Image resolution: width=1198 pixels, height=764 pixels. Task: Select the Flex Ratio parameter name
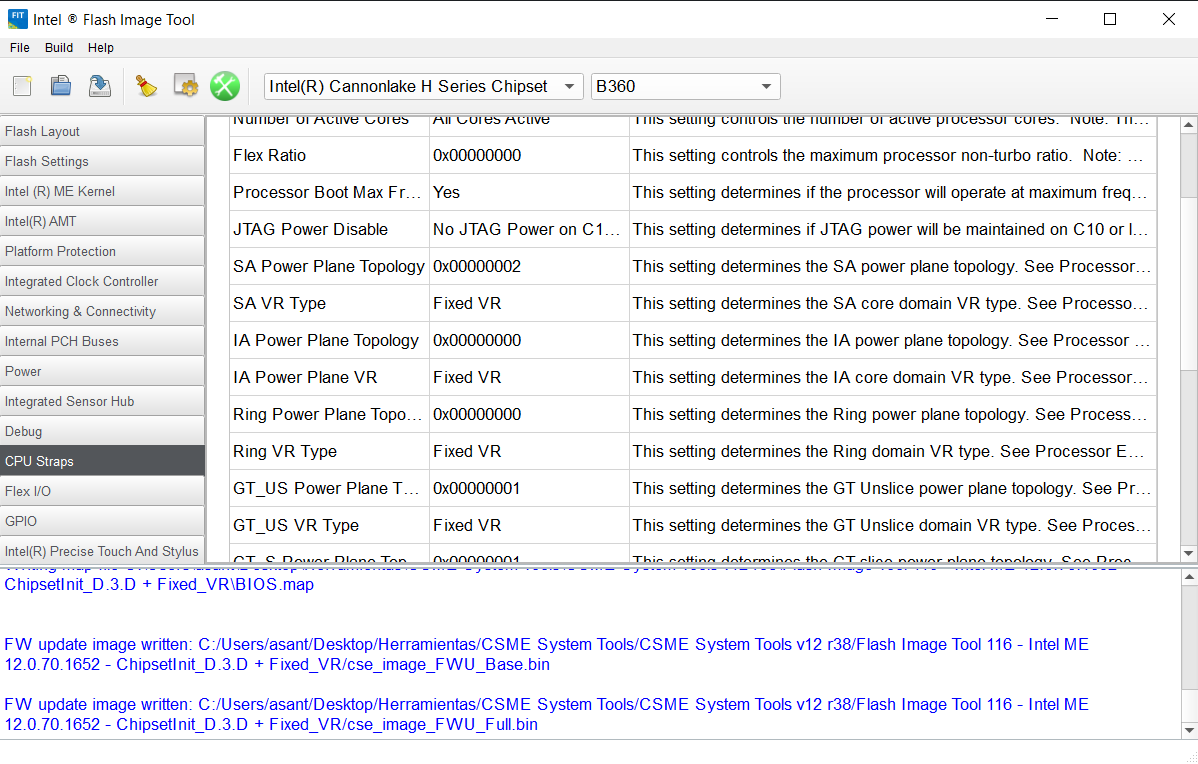pyautogui.click(x=329, y=155)
